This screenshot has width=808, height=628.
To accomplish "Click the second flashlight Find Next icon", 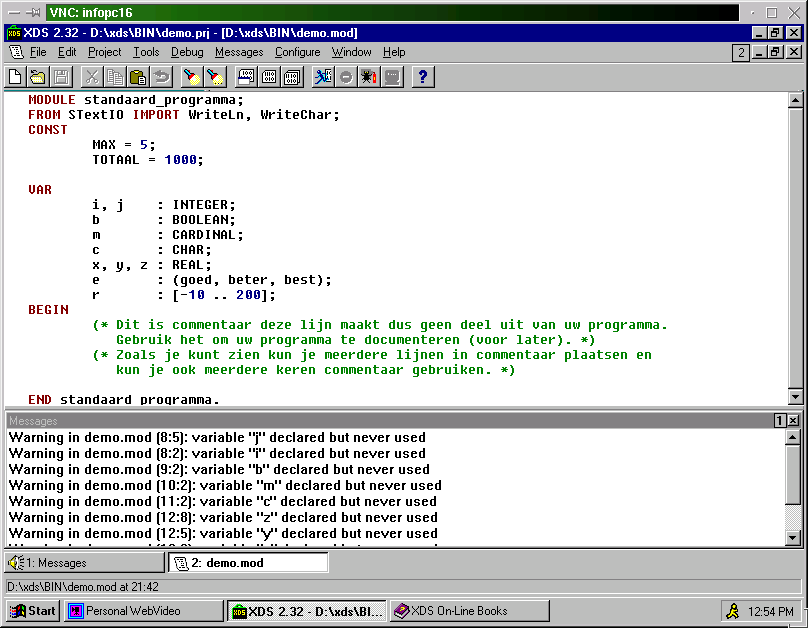I will click(215, 77).
